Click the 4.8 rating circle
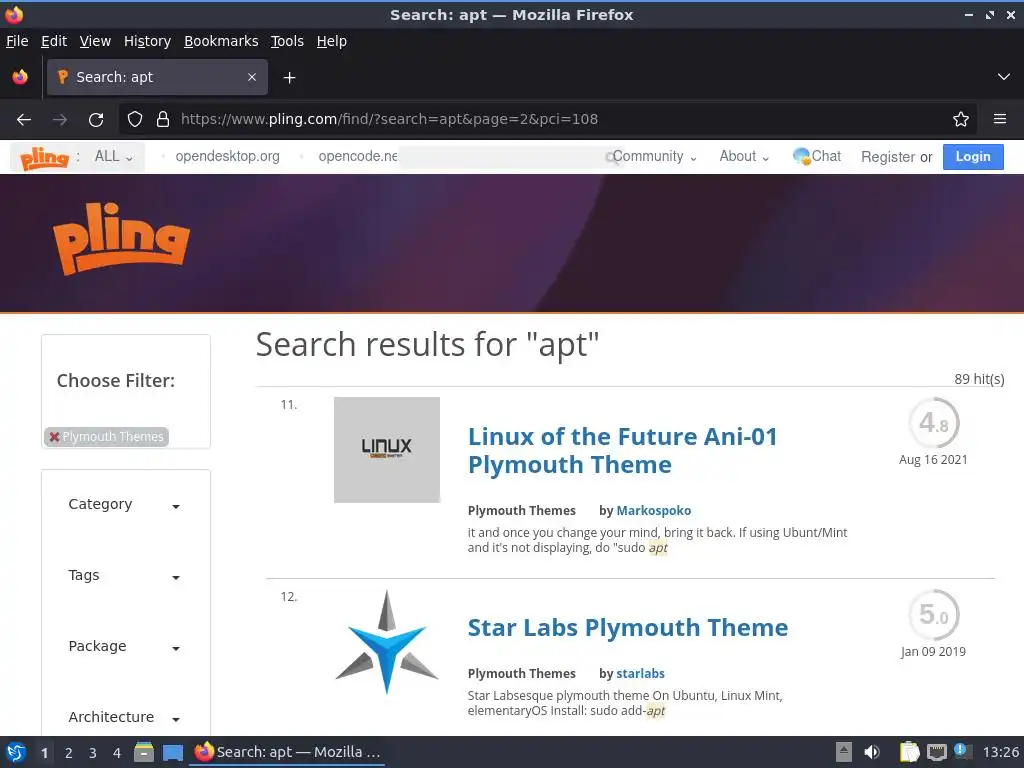The image size is (1024, 768). click(933, 423)
